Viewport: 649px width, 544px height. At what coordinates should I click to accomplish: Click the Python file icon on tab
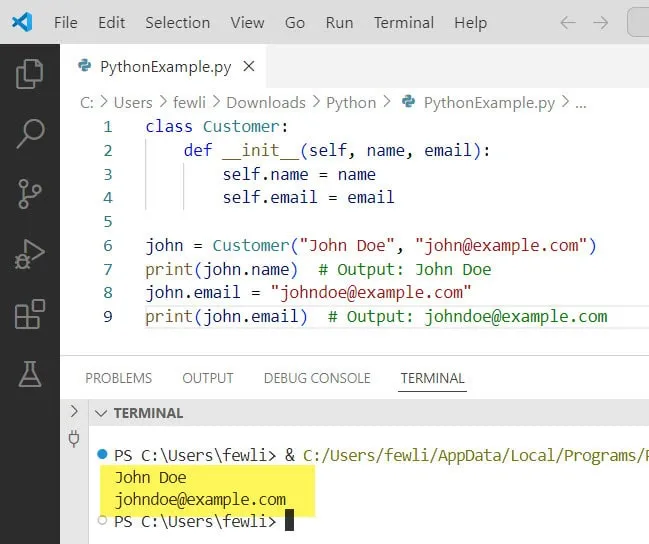84,65
